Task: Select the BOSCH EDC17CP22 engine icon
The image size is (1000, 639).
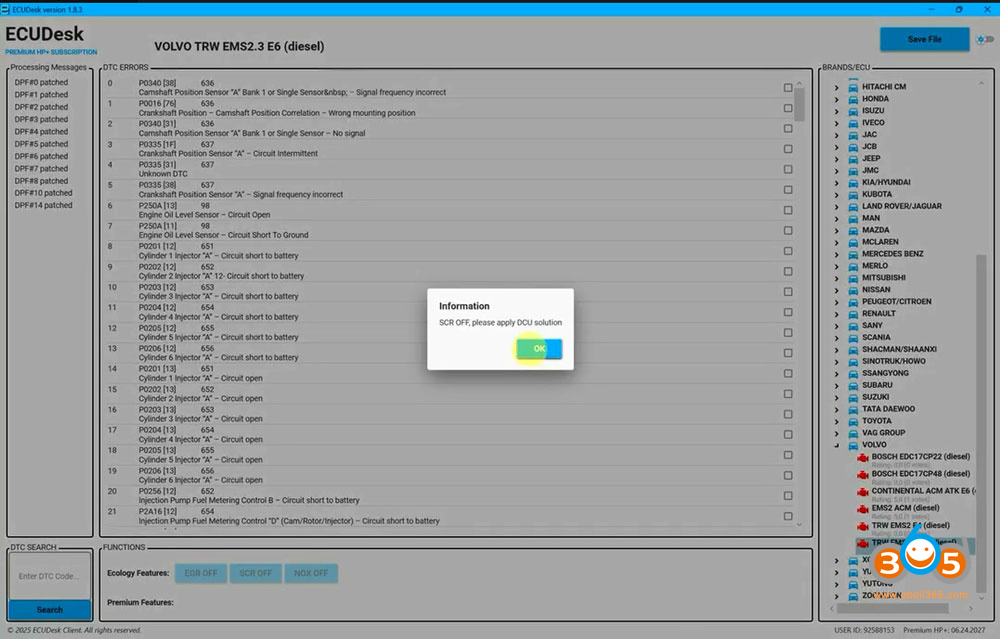Action: coord(862,457)
